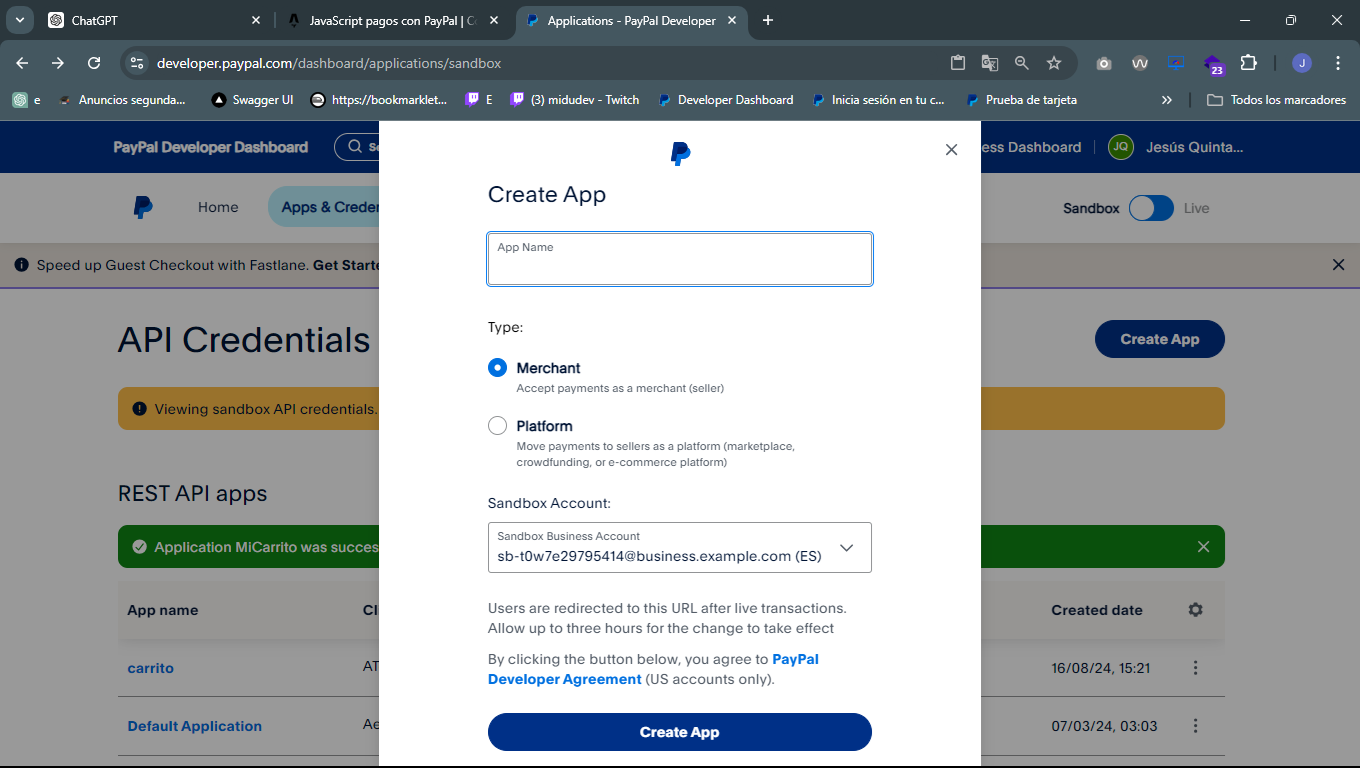The width and height of the screenshot is (1360, 768).
Task: Open the Sandbox Business Account dropdown
Action: pos(680,547)
